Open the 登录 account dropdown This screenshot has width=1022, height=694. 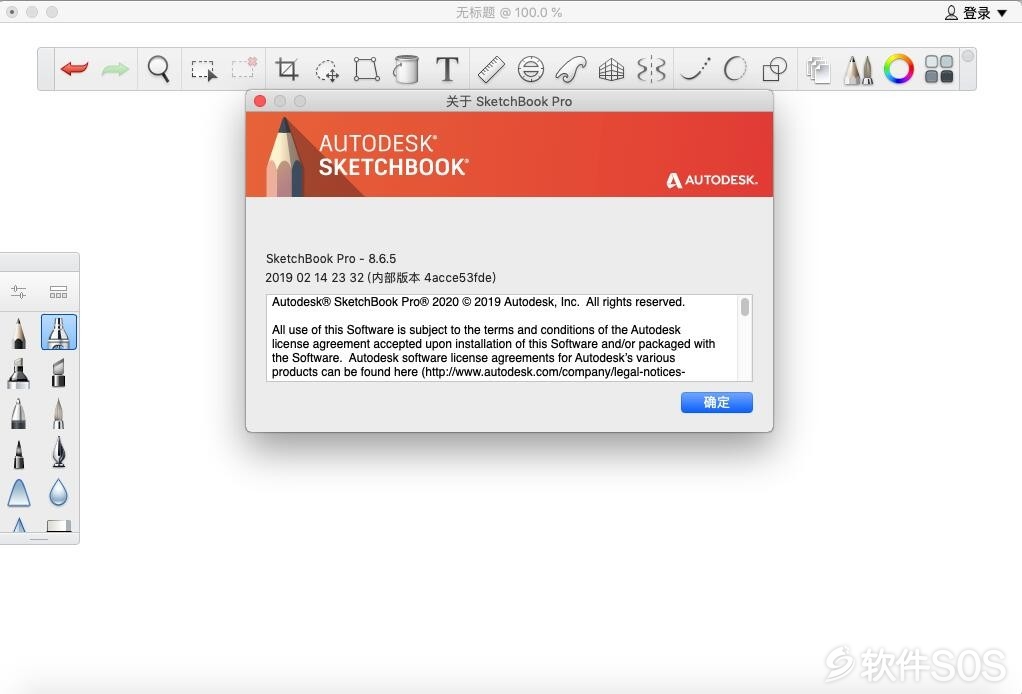pyautogui.click(x=976, y=12)
